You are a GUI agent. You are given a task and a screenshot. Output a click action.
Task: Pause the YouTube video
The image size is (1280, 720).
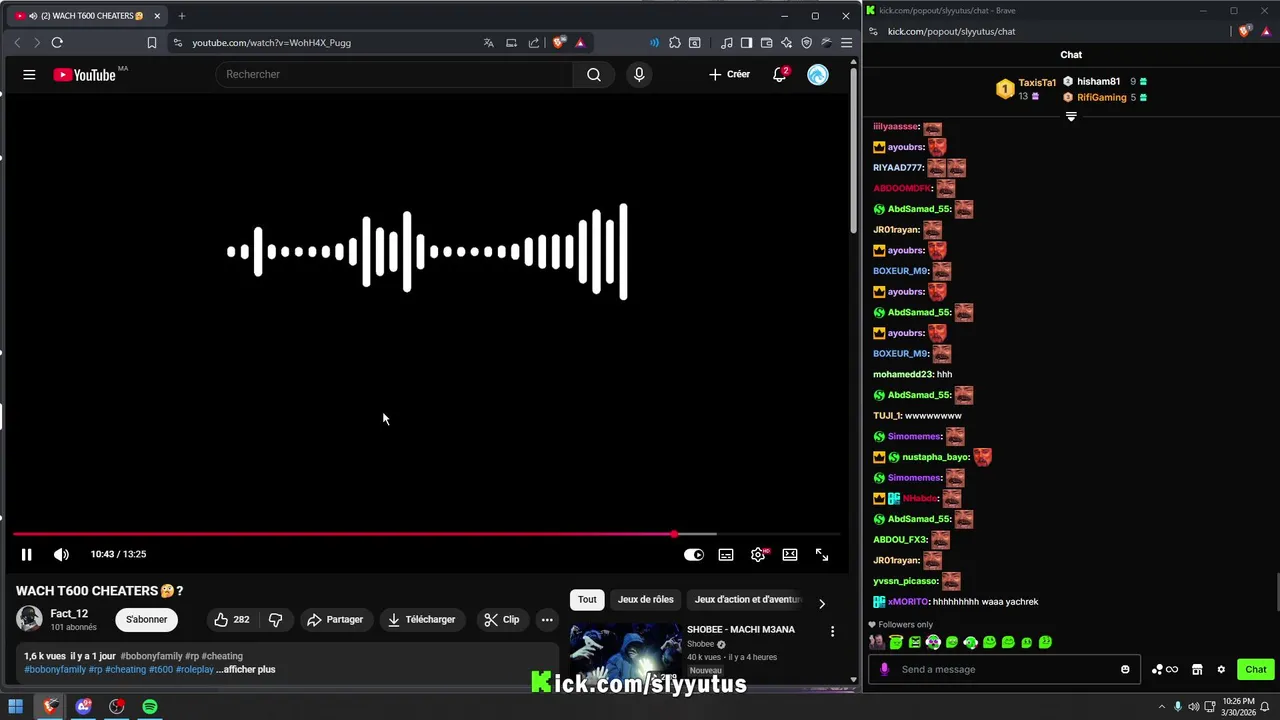[27, 554]
